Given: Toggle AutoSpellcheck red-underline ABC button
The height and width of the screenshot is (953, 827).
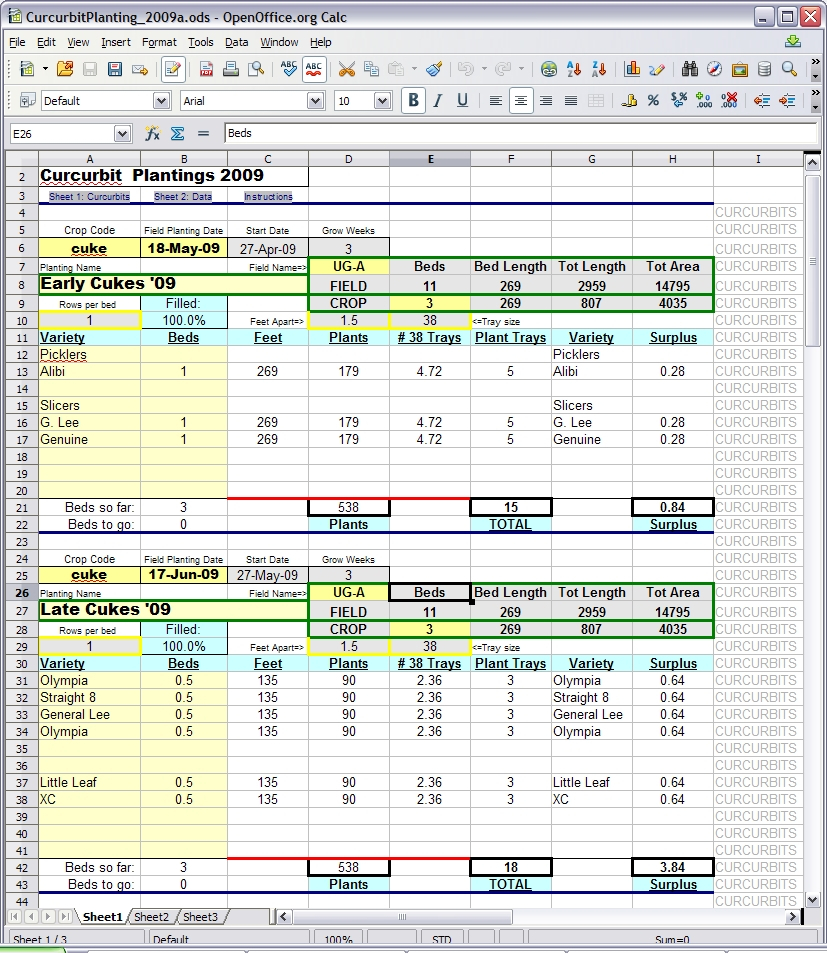Looking at the screenshot, I should click(x=314, y=69).
